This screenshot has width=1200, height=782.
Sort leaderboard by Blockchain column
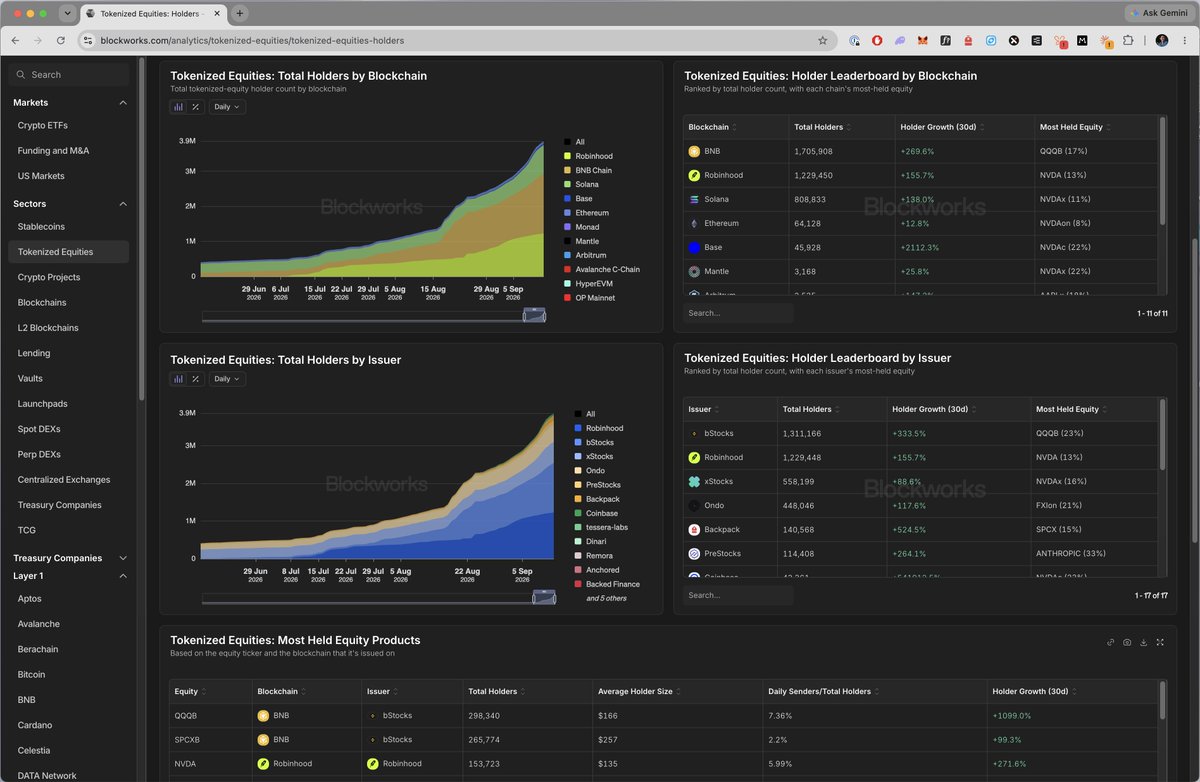coord(712,127)
